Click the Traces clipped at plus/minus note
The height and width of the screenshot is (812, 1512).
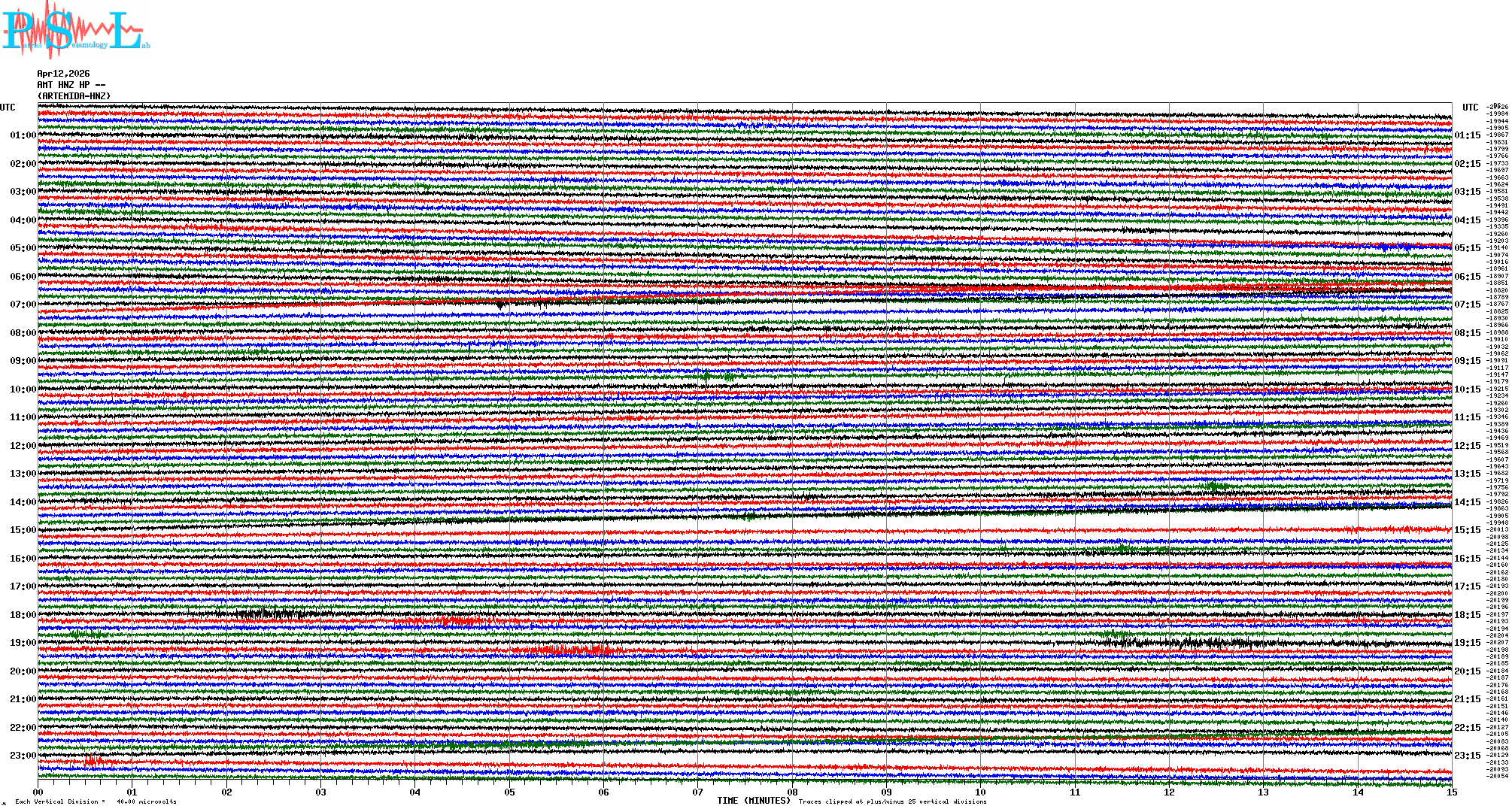[x=892, y=801]
